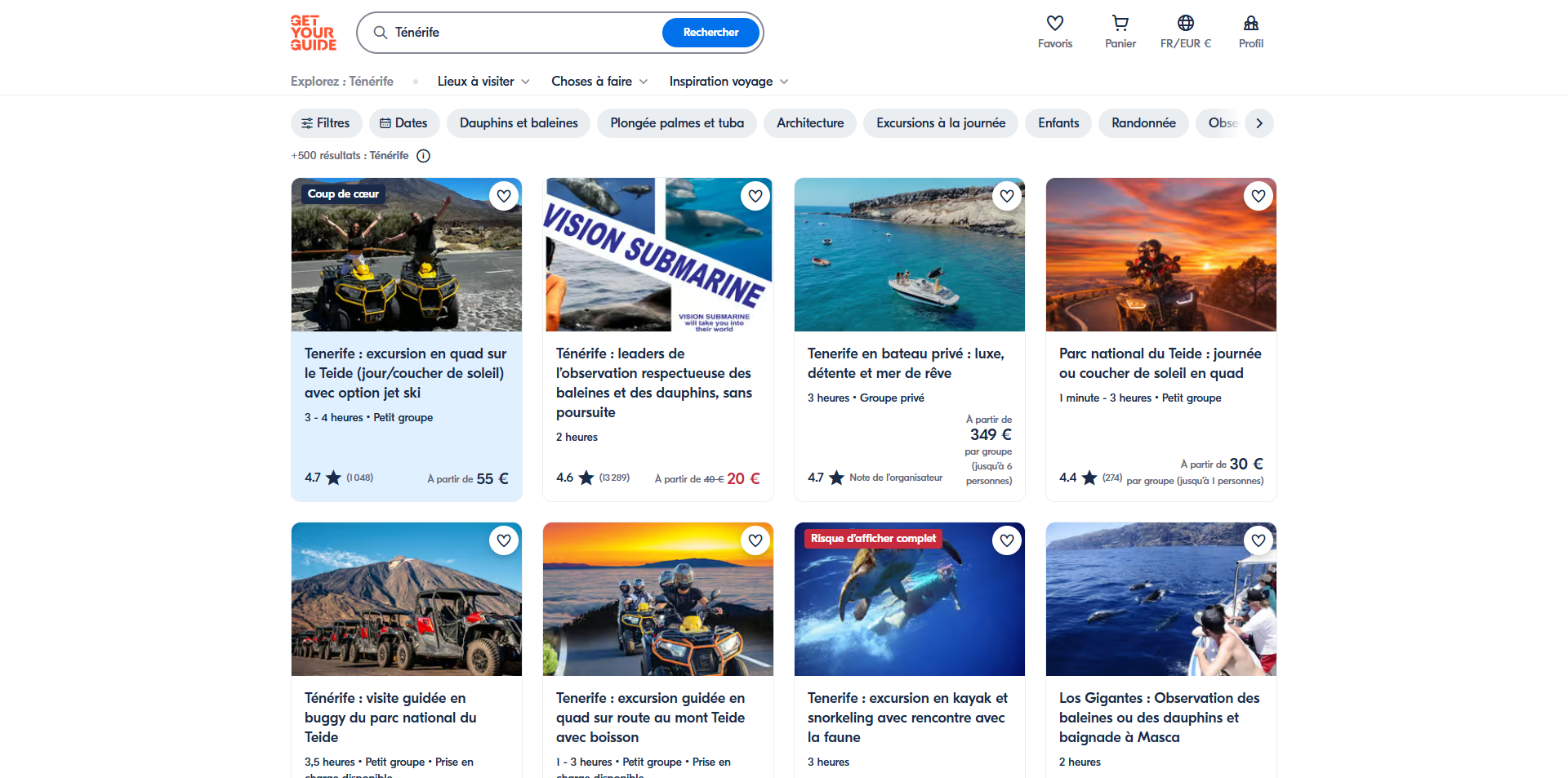Open the Teide sunset quad tour thumbnail
Screen dimensions: 1568x778
tap(1160, 255)
